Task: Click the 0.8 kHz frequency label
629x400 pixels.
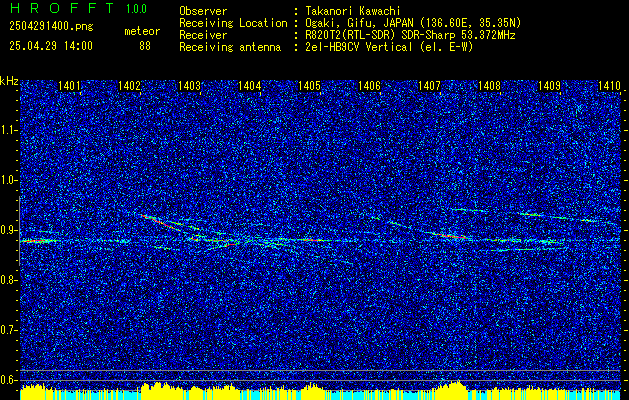Action: click(8, 280)
